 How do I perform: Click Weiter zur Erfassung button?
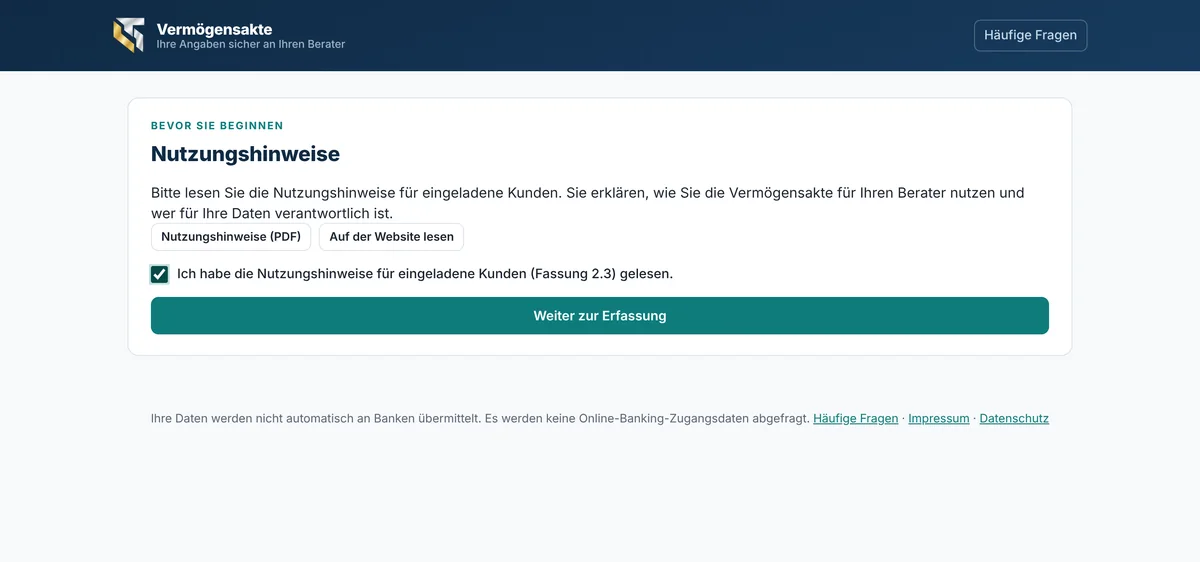(x=600, y=316)
